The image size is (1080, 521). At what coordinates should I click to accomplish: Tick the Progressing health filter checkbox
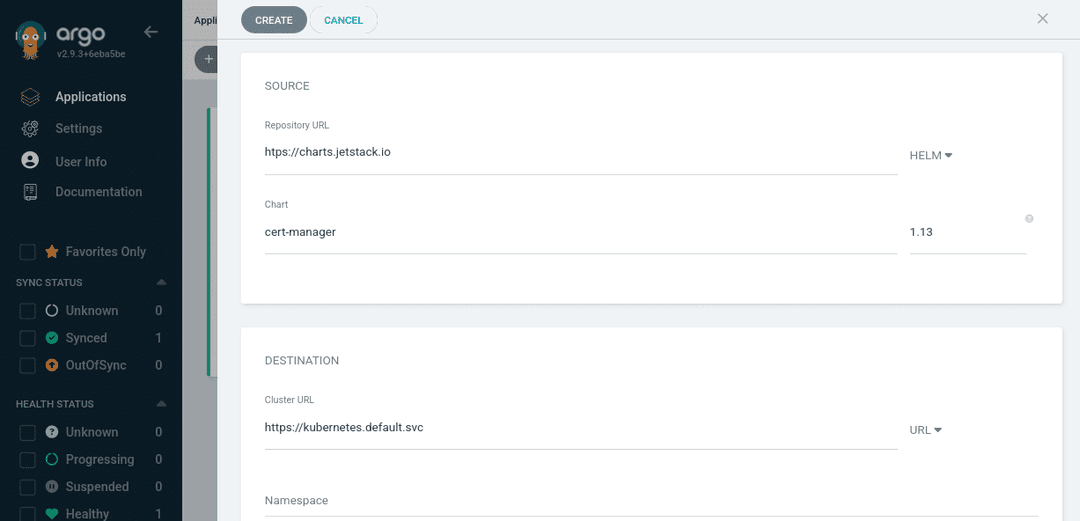28,460
